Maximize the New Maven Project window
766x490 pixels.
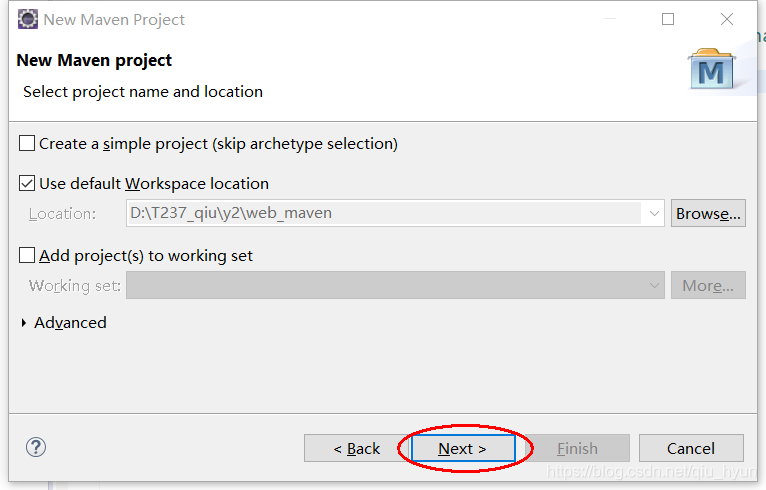pyautogui.click(x=668, y=20)
